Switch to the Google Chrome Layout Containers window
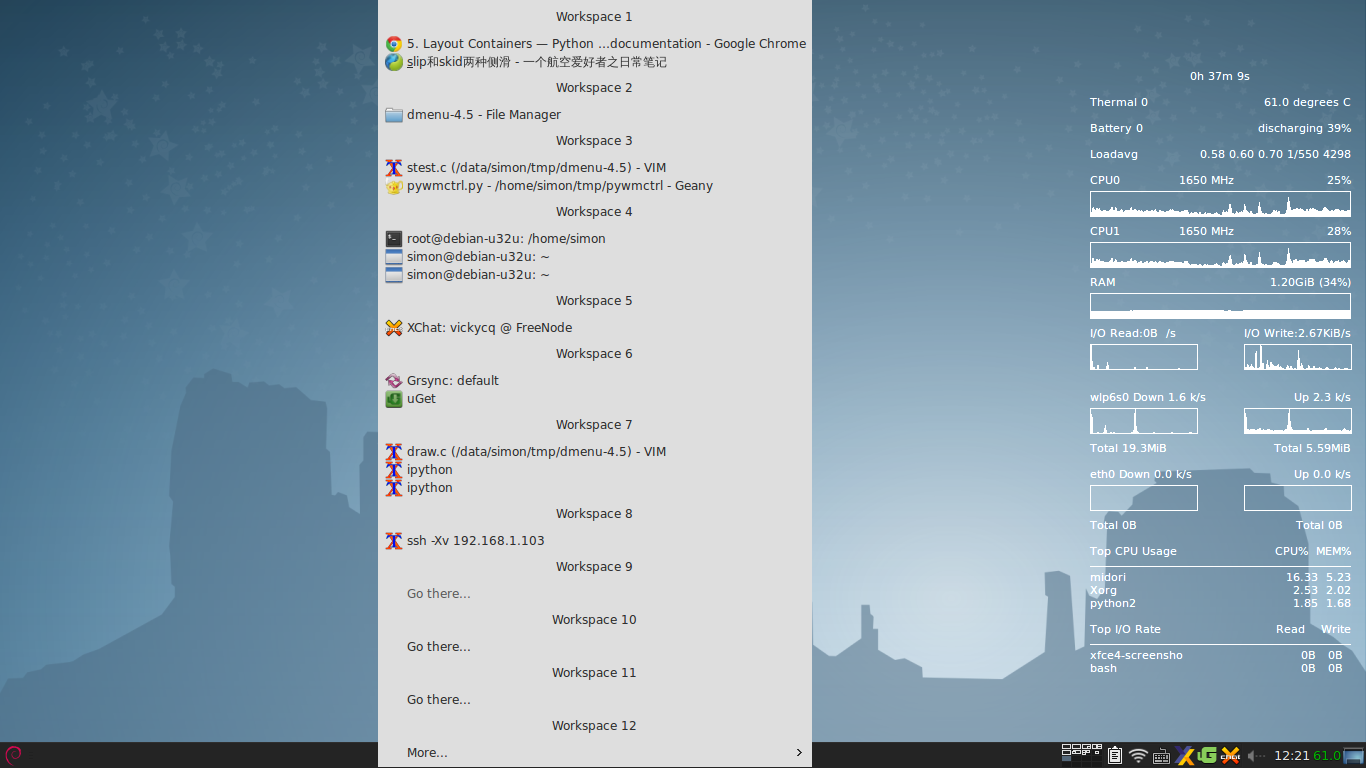The image size is (1366, 768). (595, 44)
